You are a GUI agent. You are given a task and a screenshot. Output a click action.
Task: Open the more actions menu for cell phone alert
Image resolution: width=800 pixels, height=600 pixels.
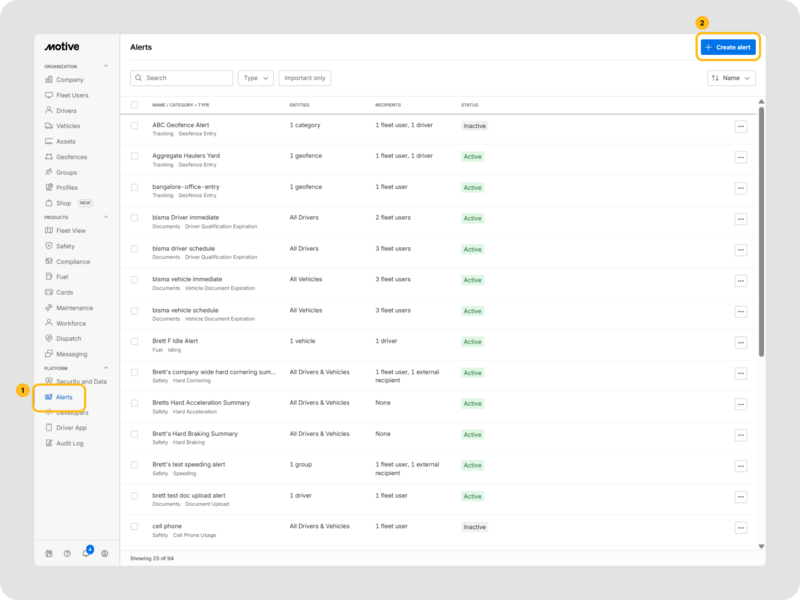tap(740, 527)
